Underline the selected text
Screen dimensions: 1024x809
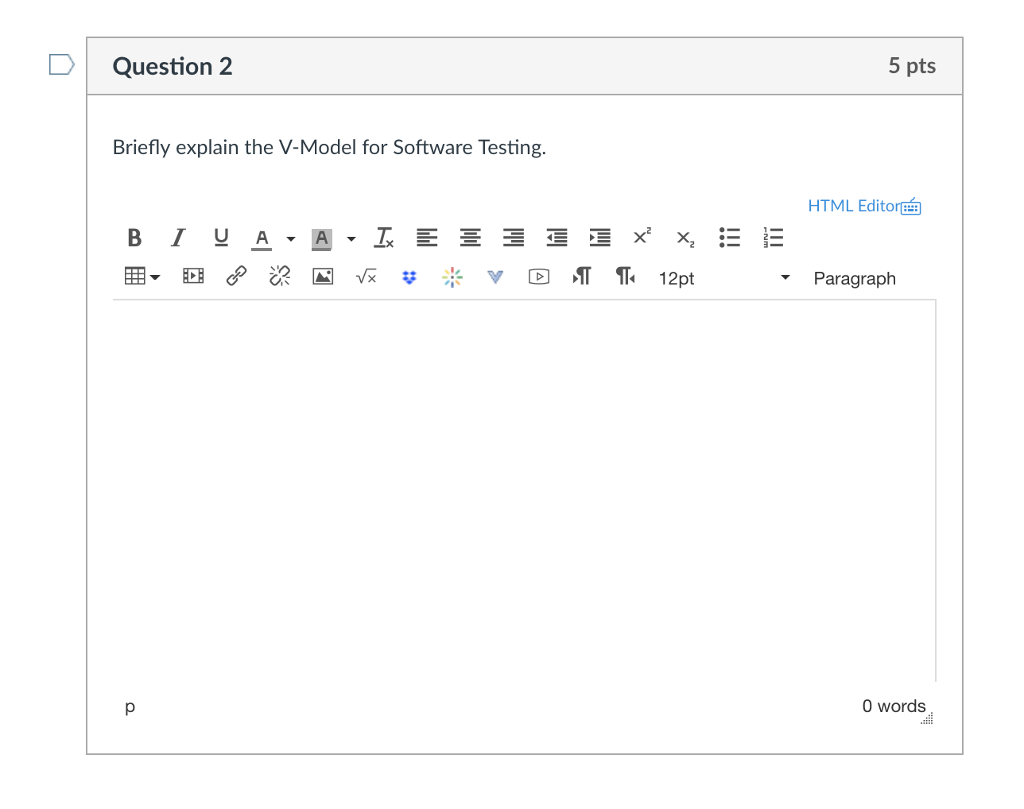[221, 238]
